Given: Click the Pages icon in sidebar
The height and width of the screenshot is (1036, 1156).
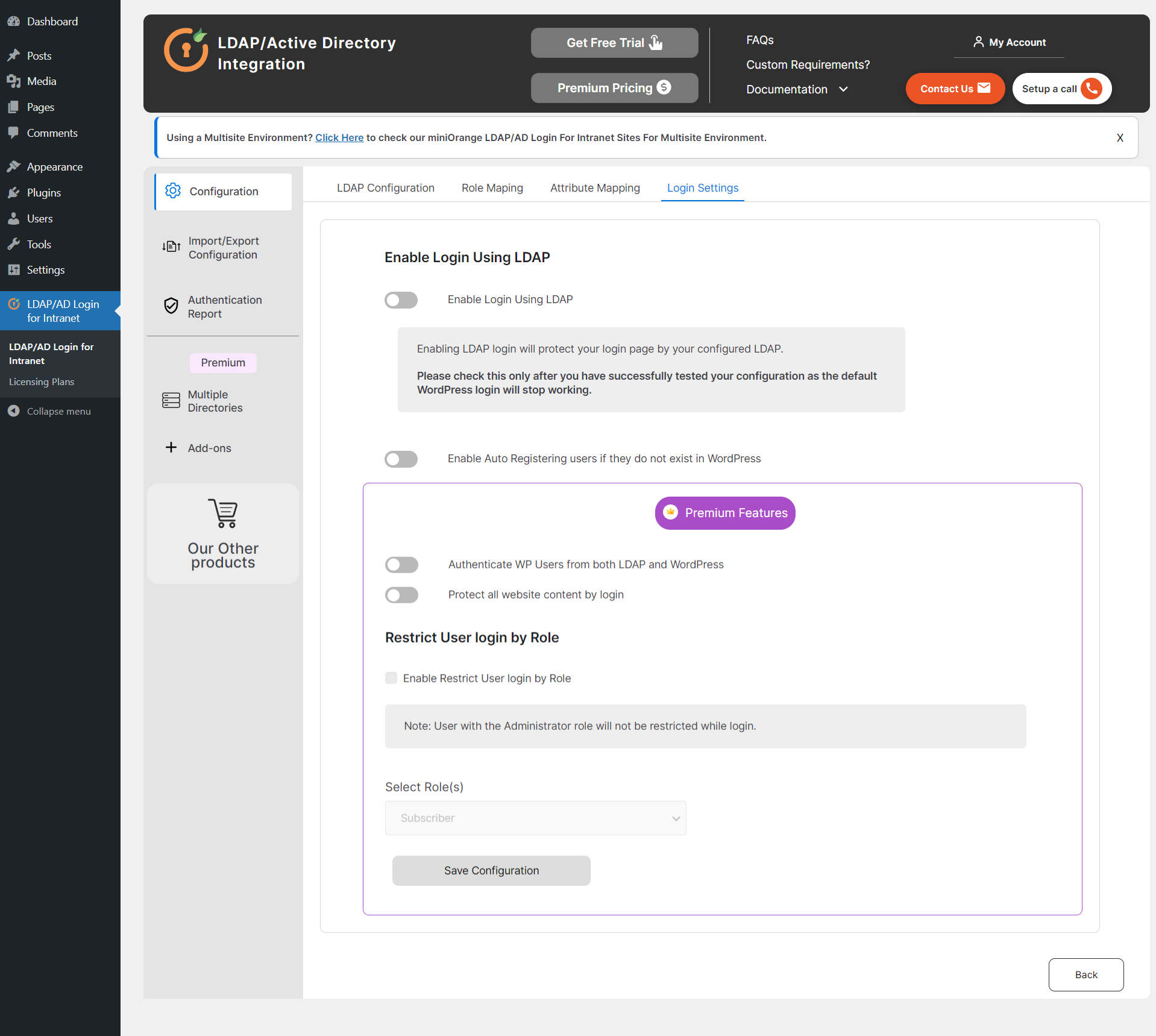Looking at the screenshot, I should [13, 107].
